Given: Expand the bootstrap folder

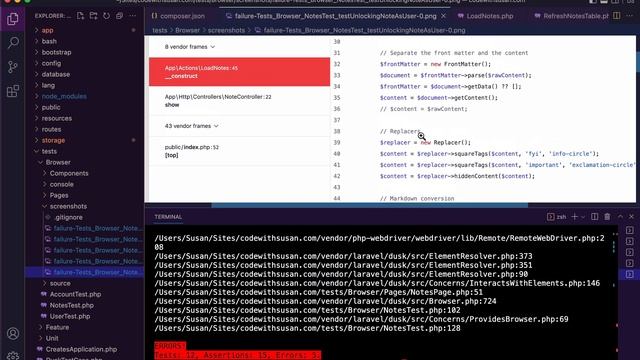Looking at the screenshot, I should tap(56, 52).
